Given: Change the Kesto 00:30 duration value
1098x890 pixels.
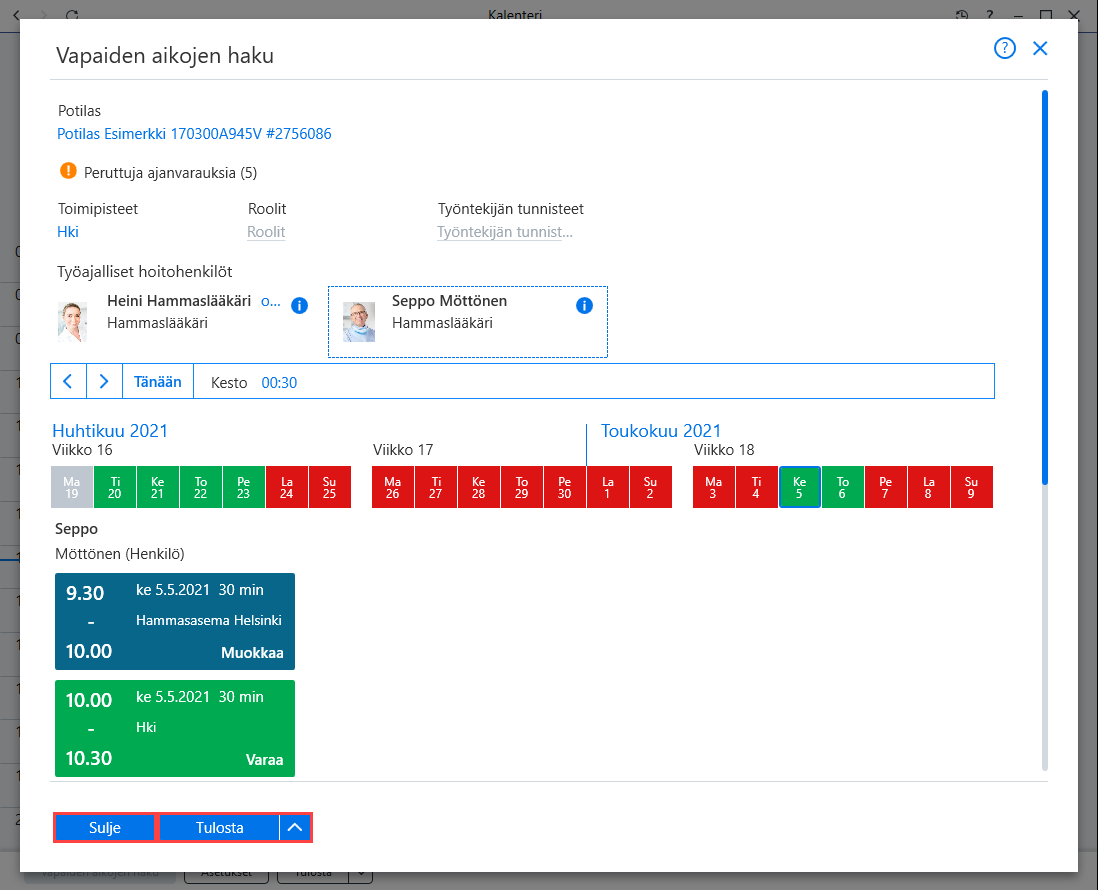Looking at the screenshot, I should tap(279, 382).
